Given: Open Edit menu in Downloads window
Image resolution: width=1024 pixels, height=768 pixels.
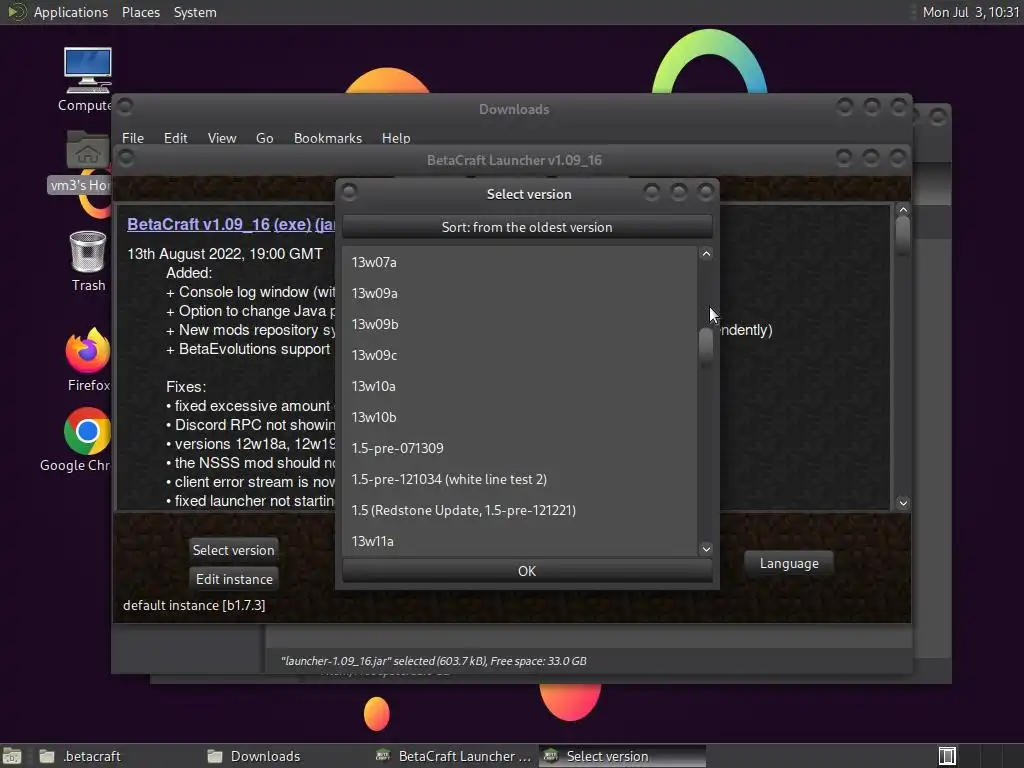Looking at the screenshot, I should pos(175,138).
